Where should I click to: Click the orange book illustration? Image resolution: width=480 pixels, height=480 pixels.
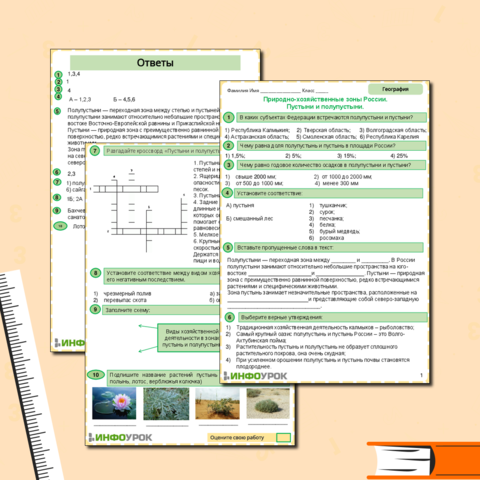pos(423,461)
